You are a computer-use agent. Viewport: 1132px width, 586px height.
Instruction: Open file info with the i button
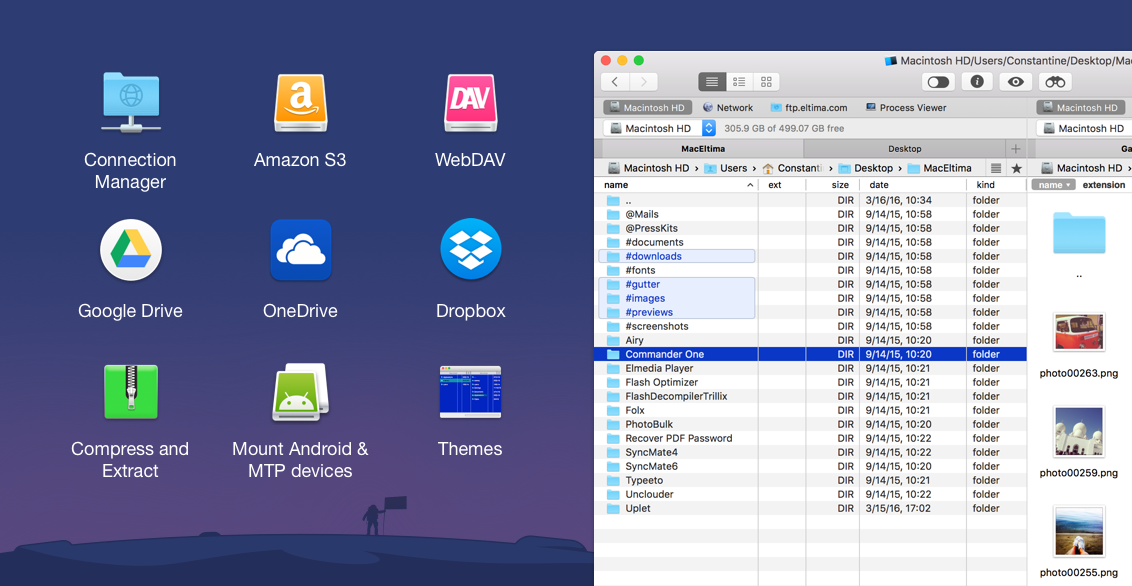(x=977, y=82)
